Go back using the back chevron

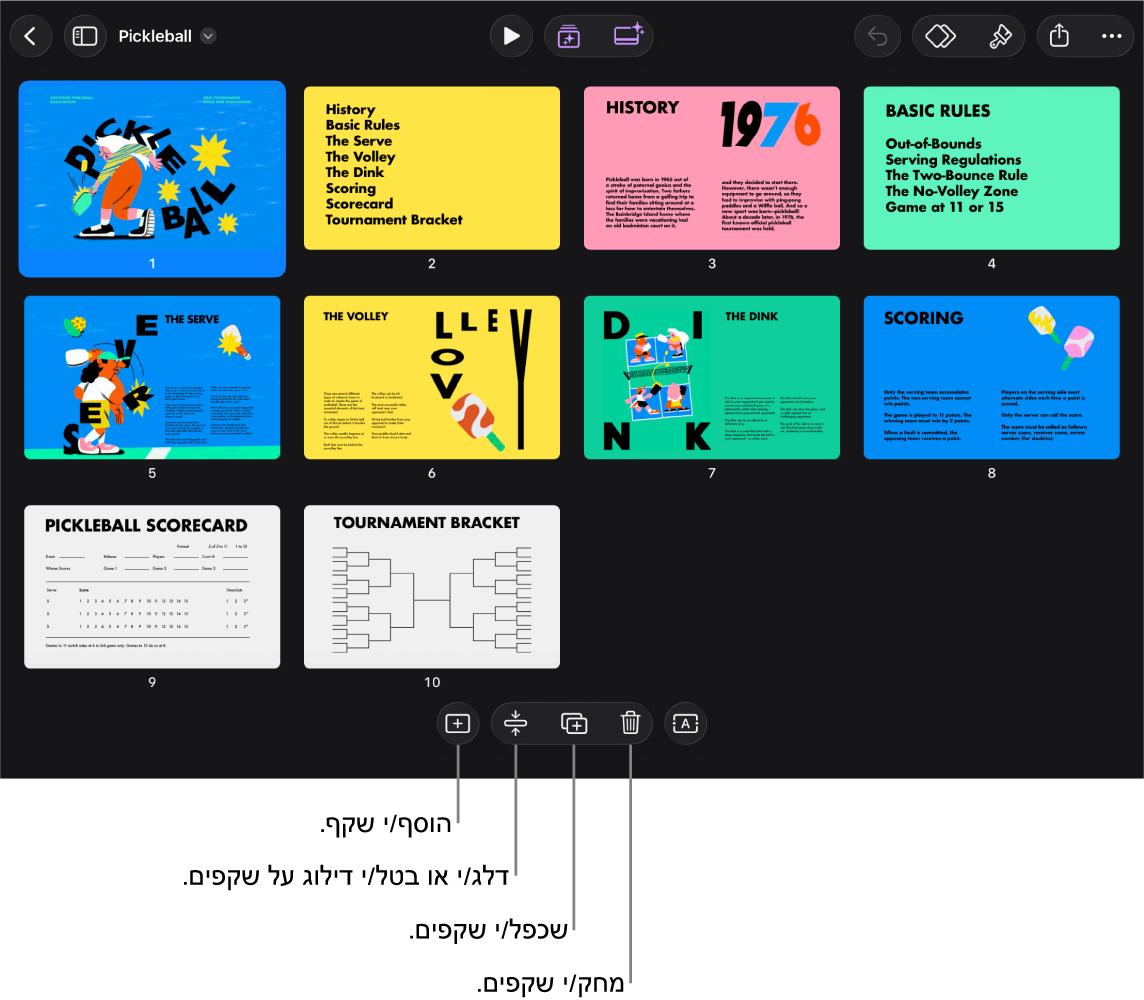coord(31,36)
